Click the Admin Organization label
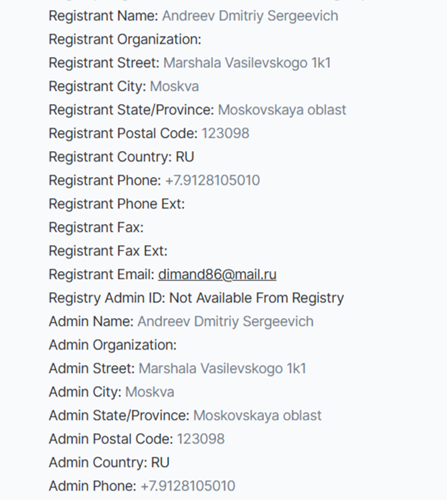This screenshot has width=447, height=500. 113,345
